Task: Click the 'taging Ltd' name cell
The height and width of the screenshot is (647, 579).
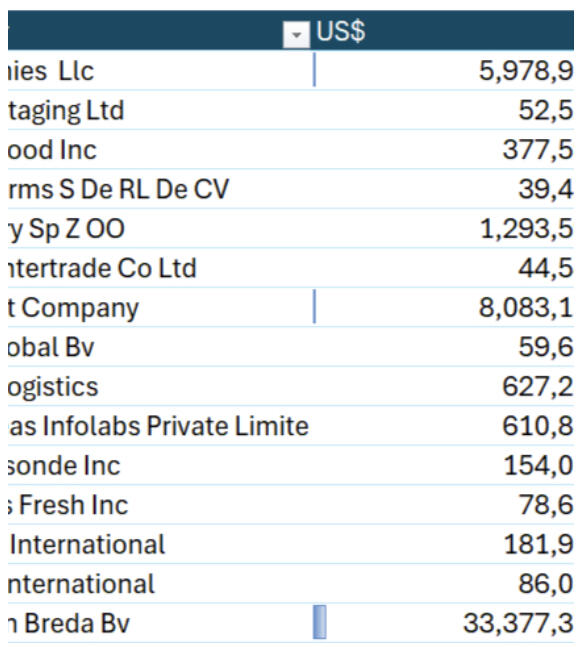Action: 160,110
